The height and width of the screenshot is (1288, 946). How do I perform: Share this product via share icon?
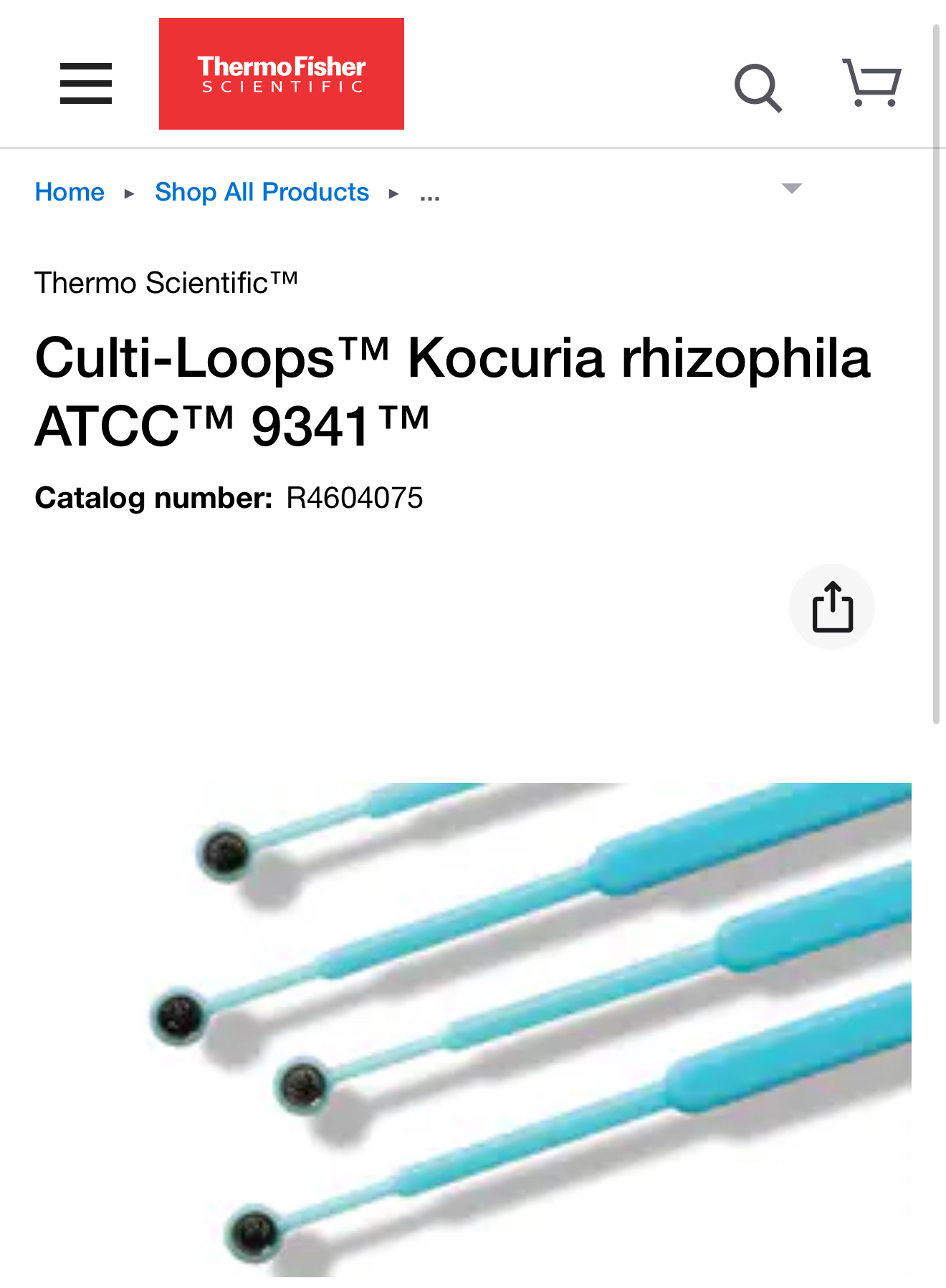pos(832,607)
